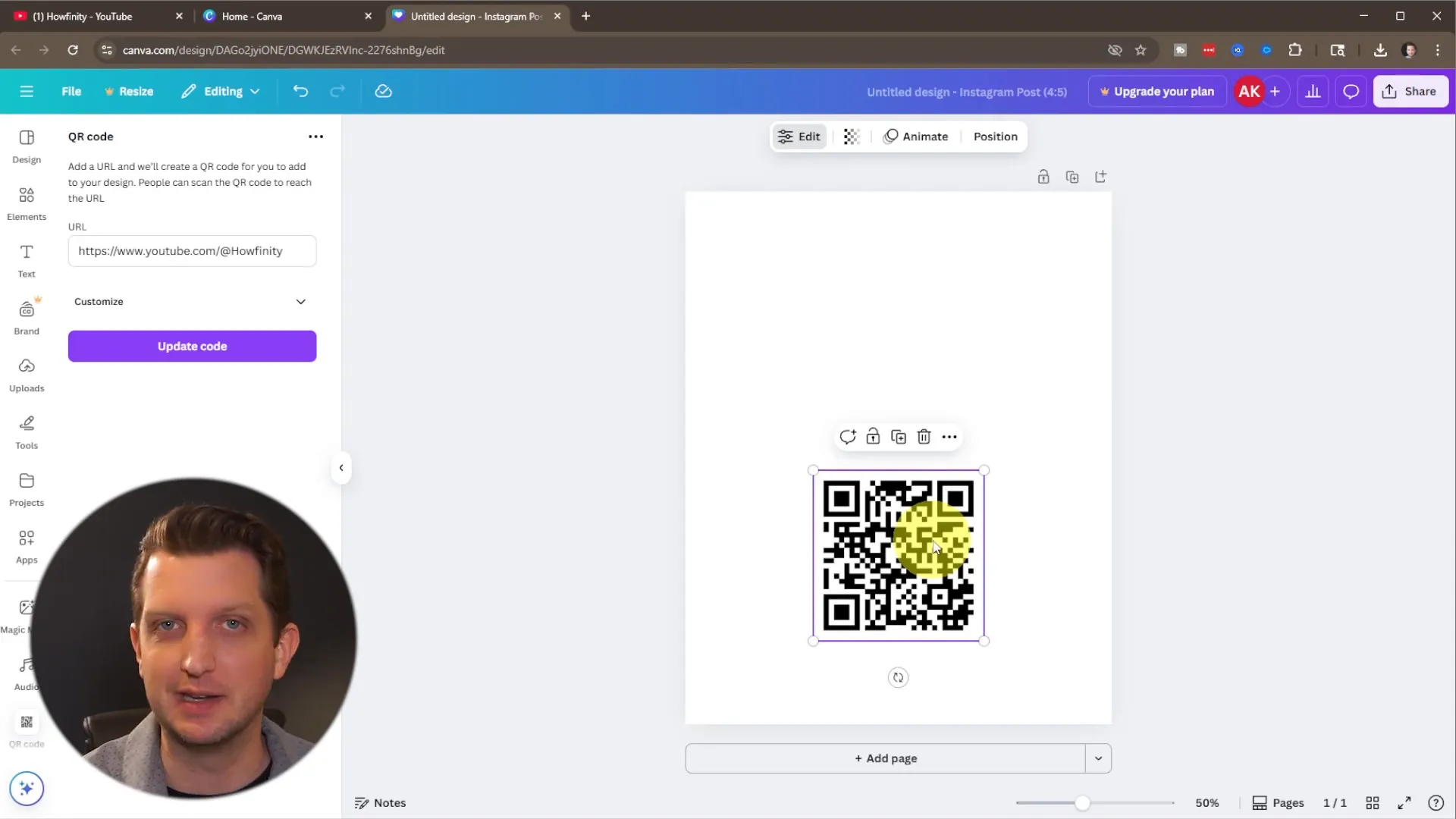Screen dimensions: 1456x819
Task: Enter fullscreen presentation mode
Action: pyautogui.click(x=1404, y=803)
